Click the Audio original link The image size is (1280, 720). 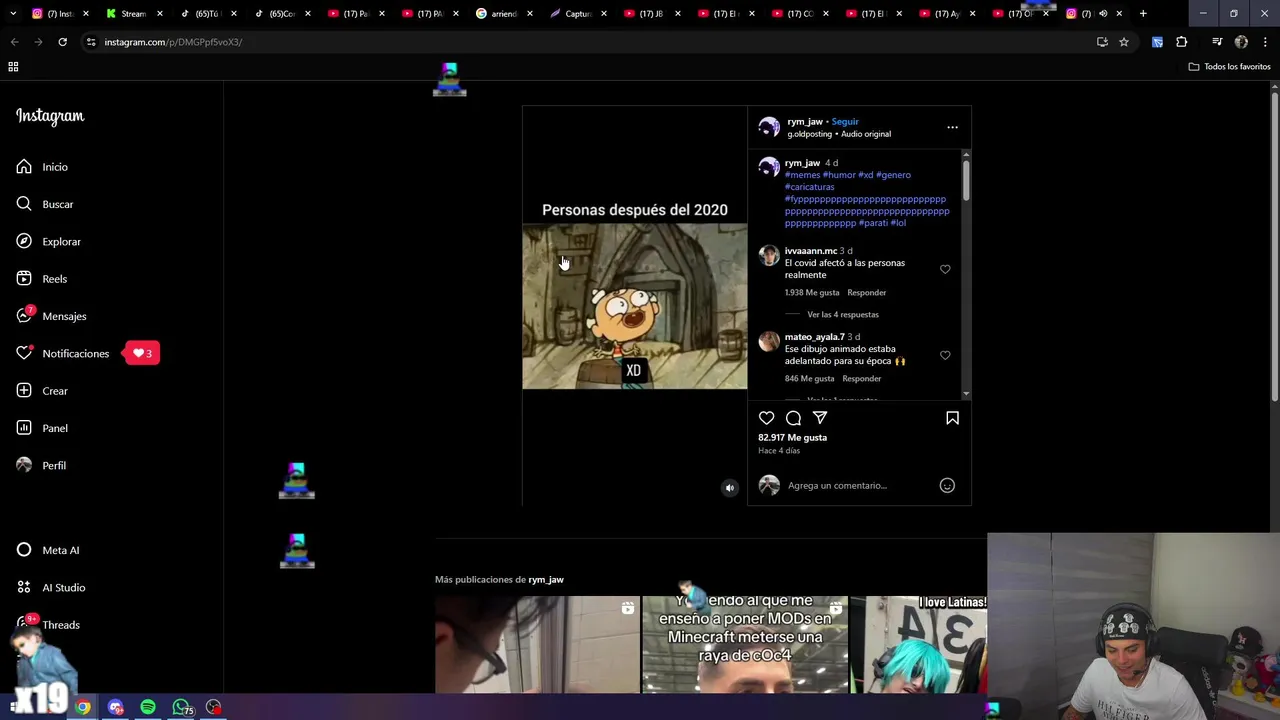[x=866, y=134]
